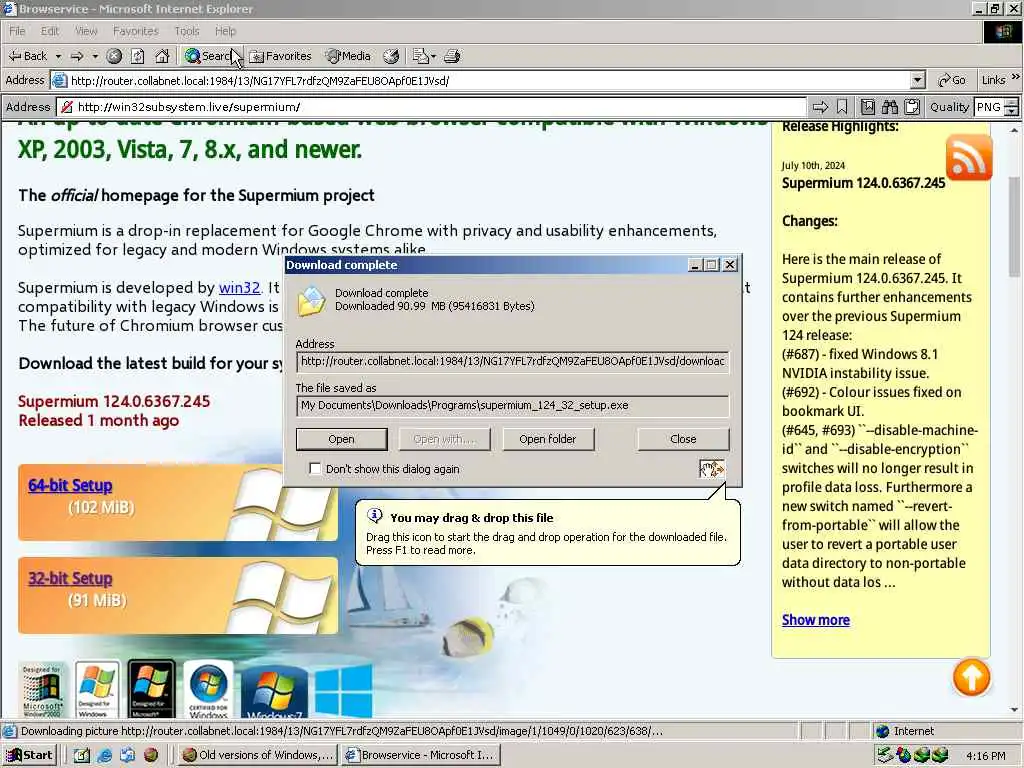Click the Browservice clipboard icon
This screenshot has height=768, width=1024.
[912, 107]
